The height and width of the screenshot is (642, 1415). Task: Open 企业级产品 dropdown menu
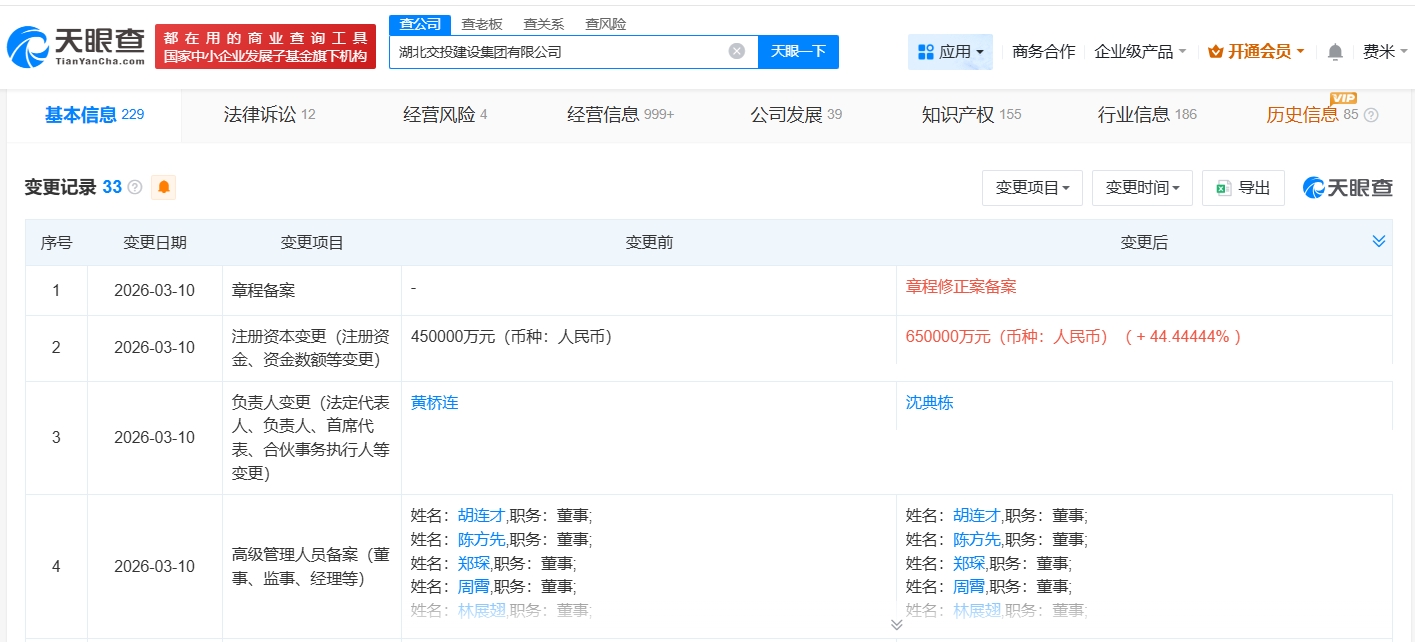[x=1140, y=52]
